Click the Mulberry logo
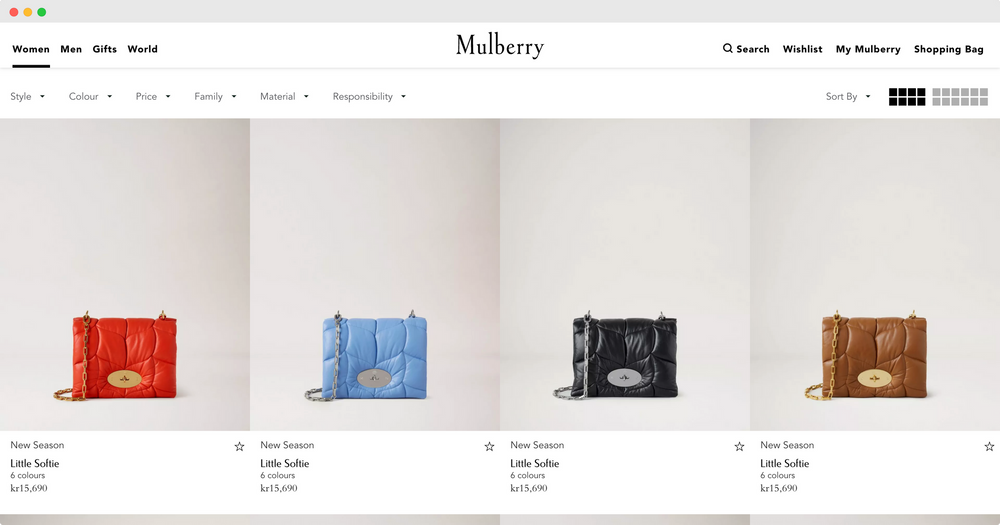The height and width of the screenshot is (525, 1000). click(x=500, y=46)
